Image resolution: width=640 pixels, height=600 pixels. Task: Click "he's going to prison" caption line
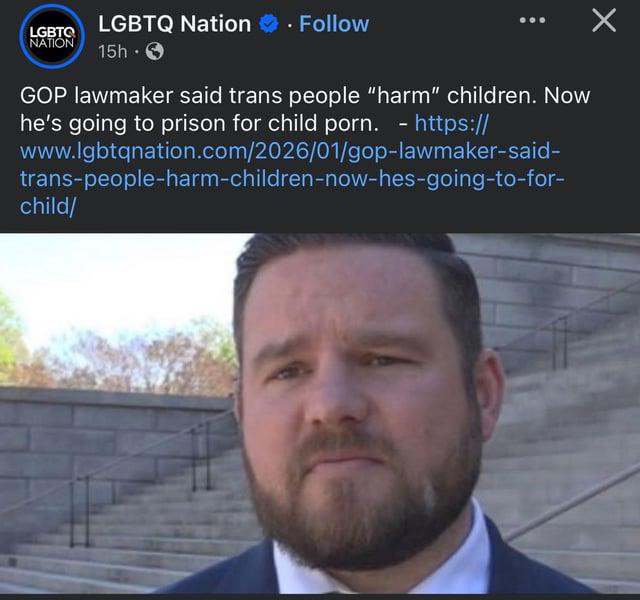click(x=199, y=123)
